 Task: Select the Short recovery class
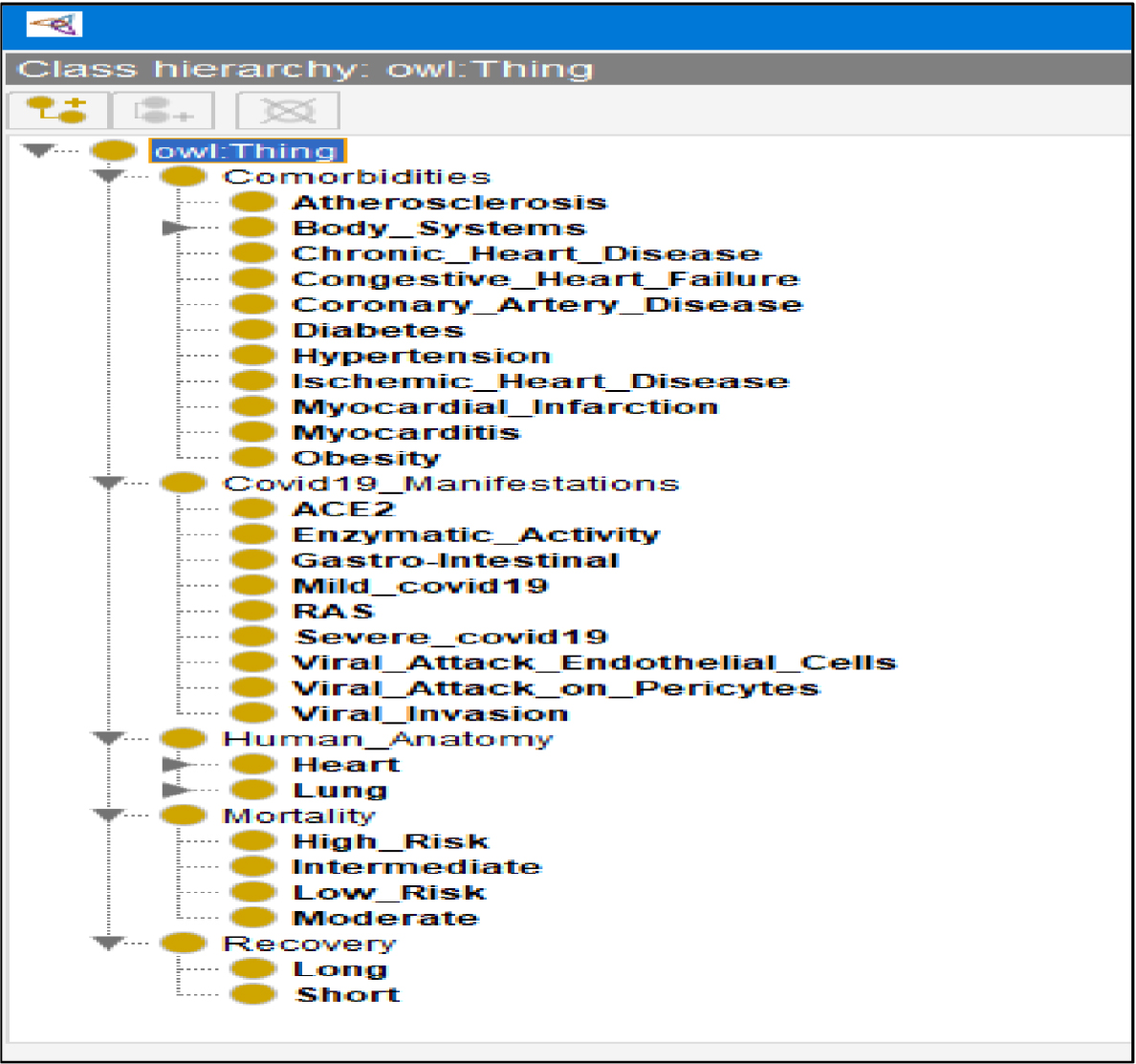348,995
